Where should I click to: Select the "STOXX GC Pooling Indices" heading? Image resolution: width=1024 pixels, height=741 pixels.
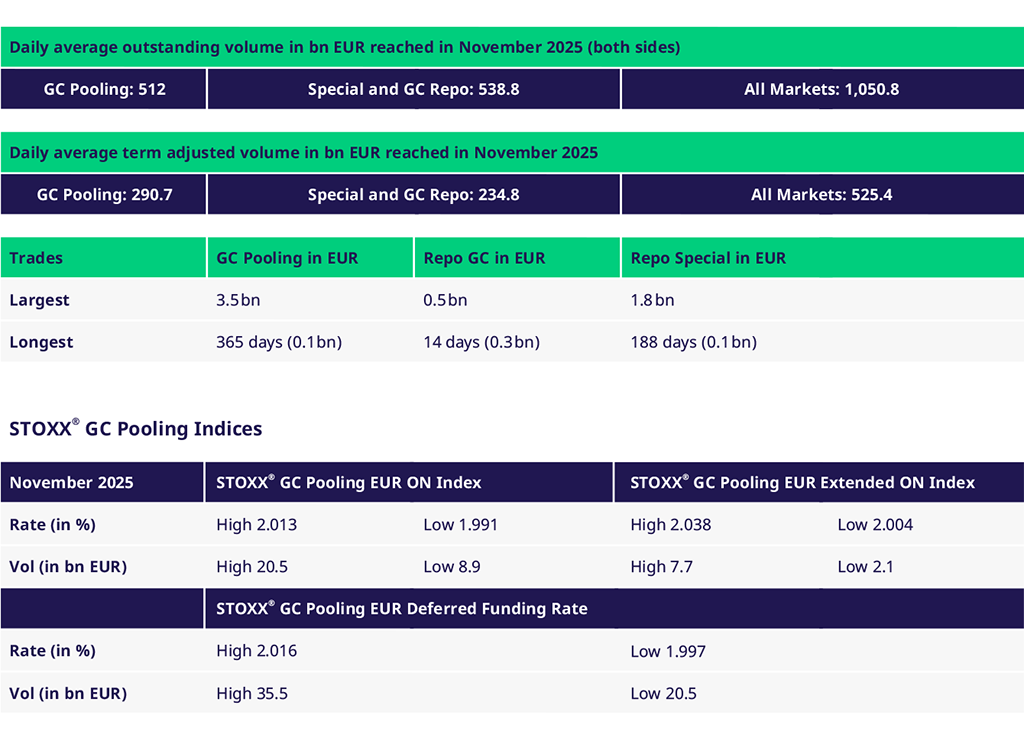pos(136,429)
